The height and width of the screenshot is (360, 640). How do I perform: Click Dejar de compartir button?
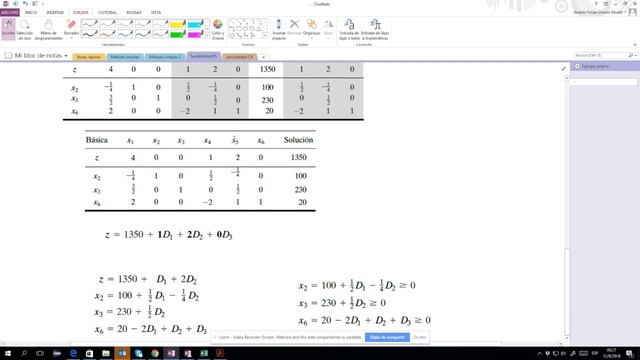click(387, 337)
